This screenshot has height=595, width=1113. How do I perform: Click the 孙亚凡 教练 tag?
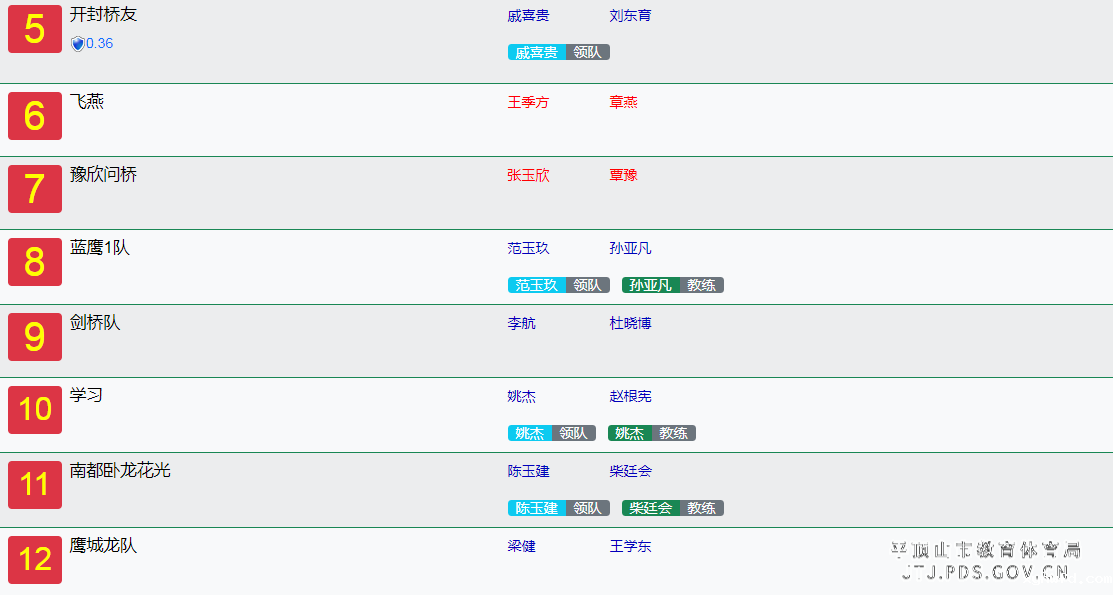click(x=672, y=285)
